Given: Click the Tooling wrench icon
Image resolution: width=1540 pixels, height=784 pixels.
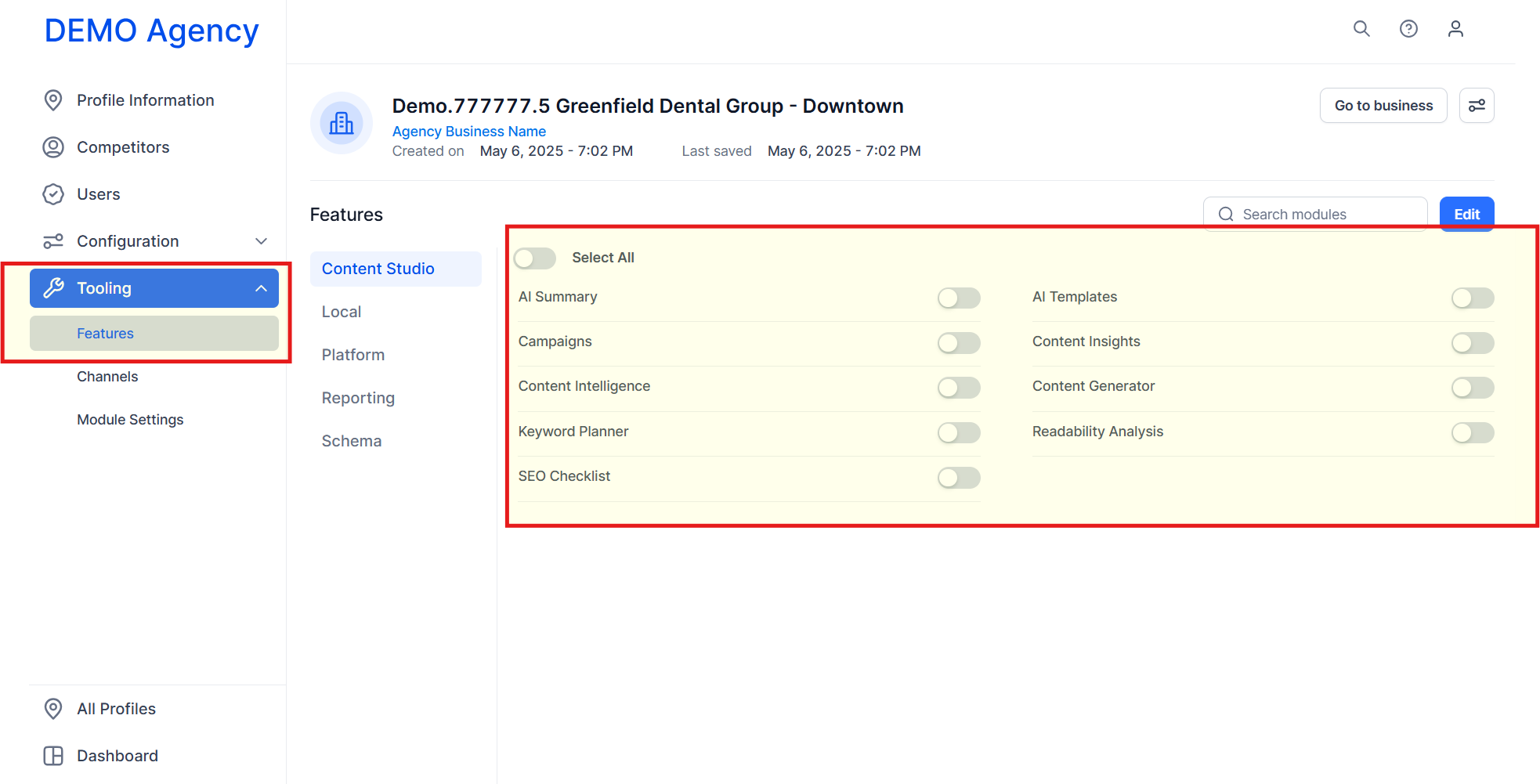Looking at the screenshot, I should click(53, 288).
